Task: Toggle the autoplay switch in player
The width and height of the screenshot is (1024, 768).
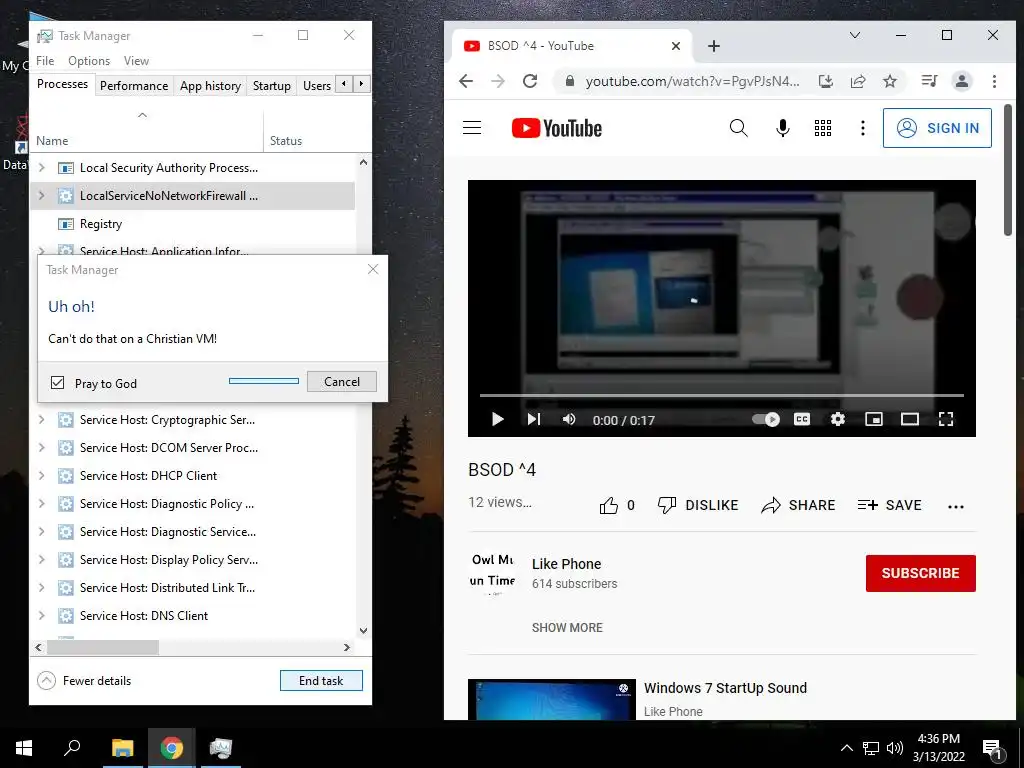Action: click(x=765, y=419)
